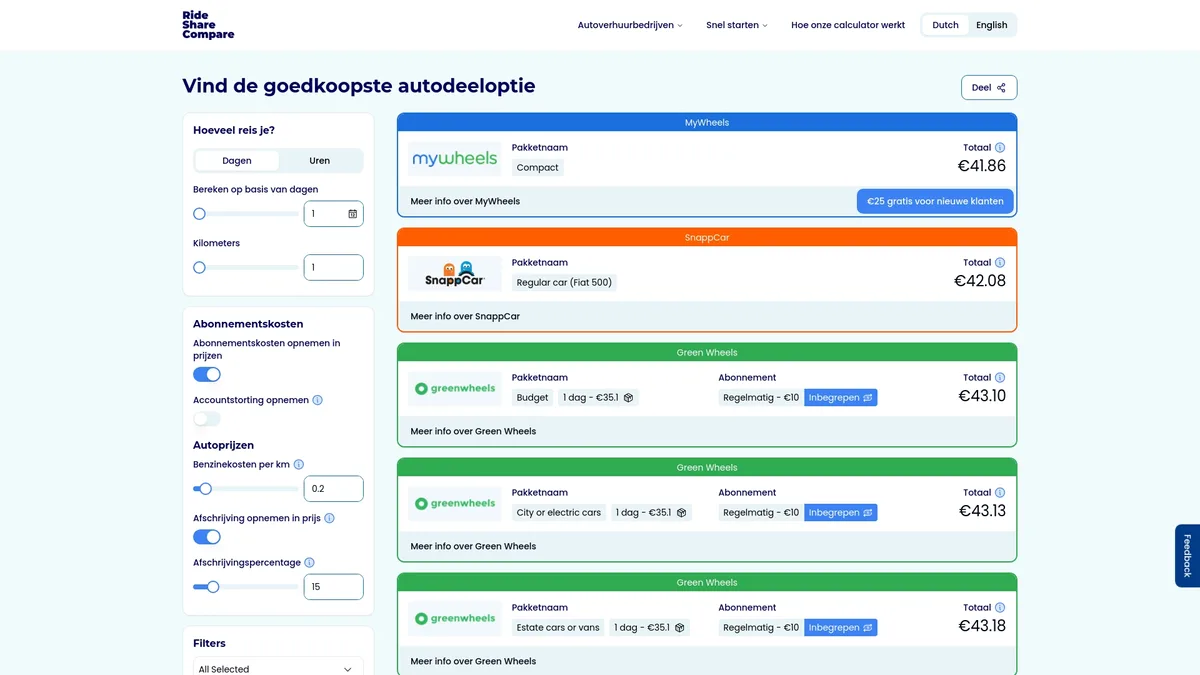The image size is (1200, 675).
Task: Click the Budget package tag
Action: pos(533,398)
